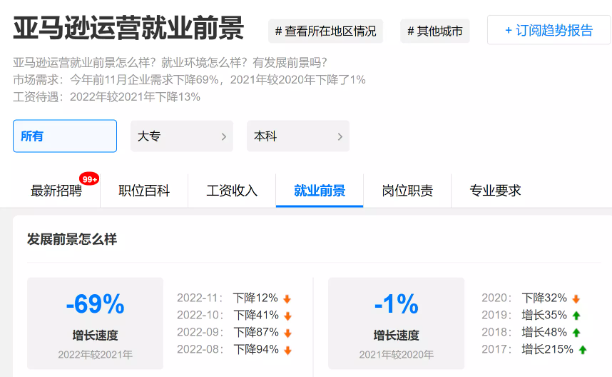Screen dimensions: 612x377
Task: Open the 最新招聘 tab
Action: coord(56,190)
